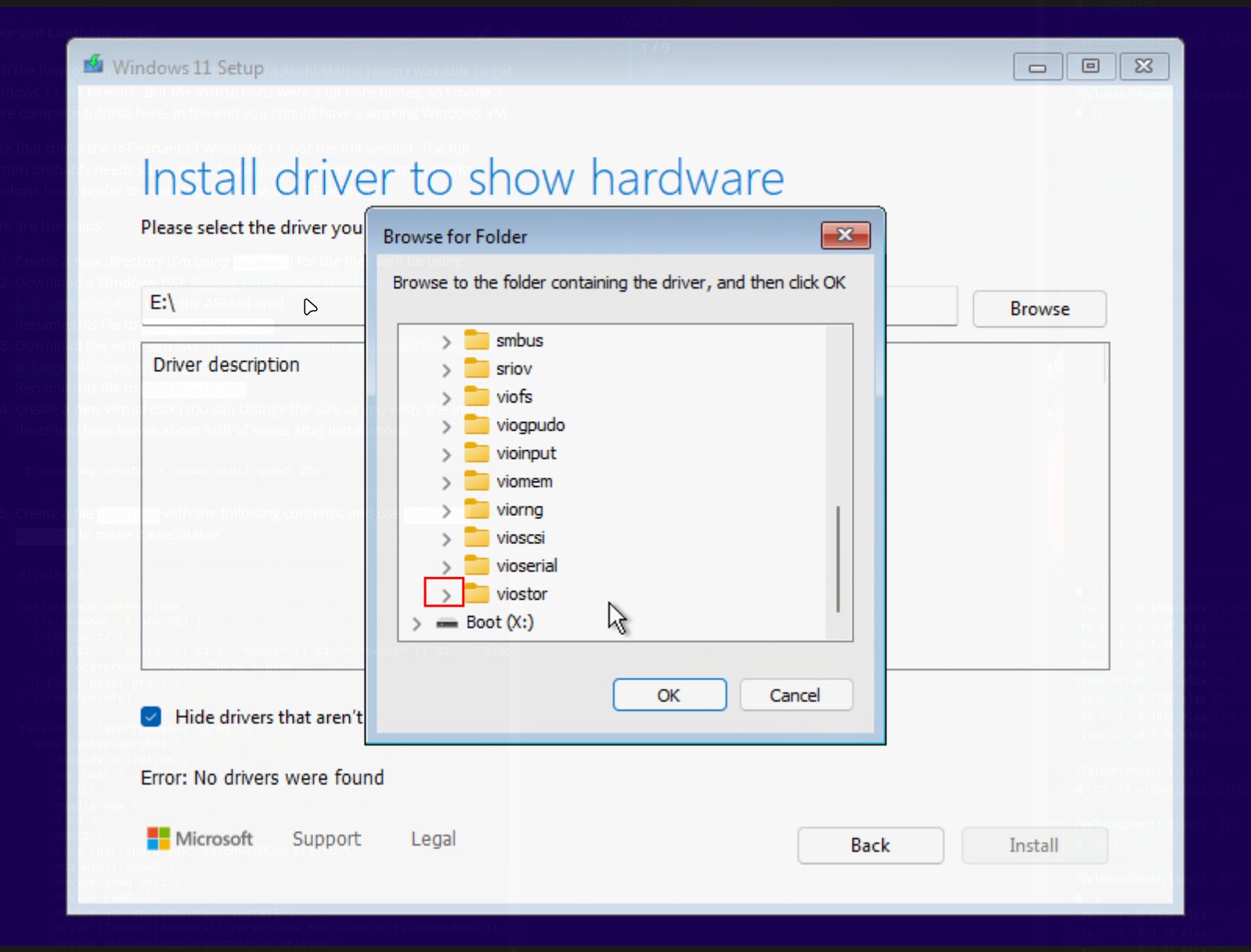
Task: Expand the smbus folder chevron
Action: click(446, 342)
